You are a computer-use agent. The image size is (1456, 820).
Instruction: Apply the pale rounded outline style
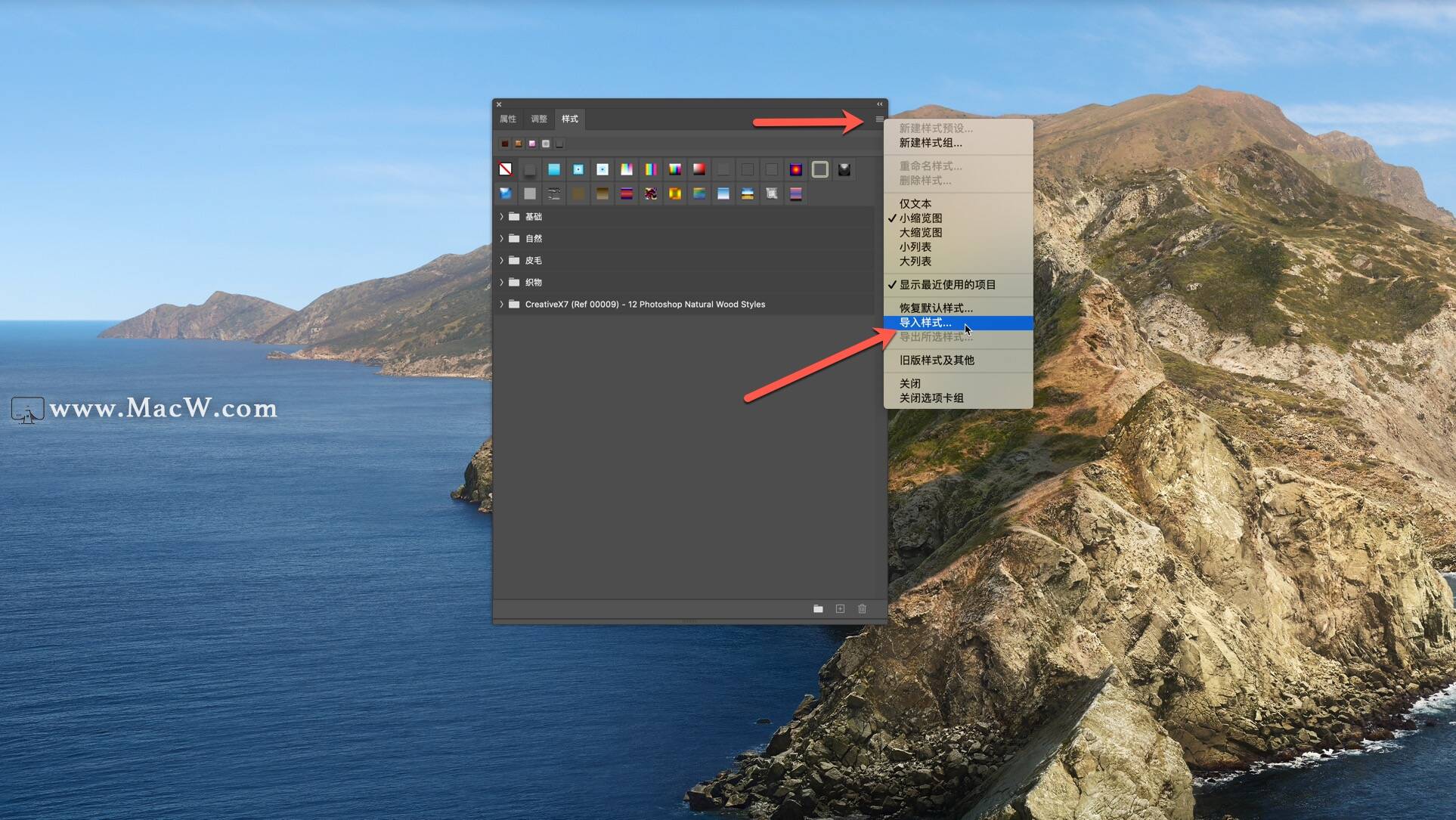click(x=820, y=169)
